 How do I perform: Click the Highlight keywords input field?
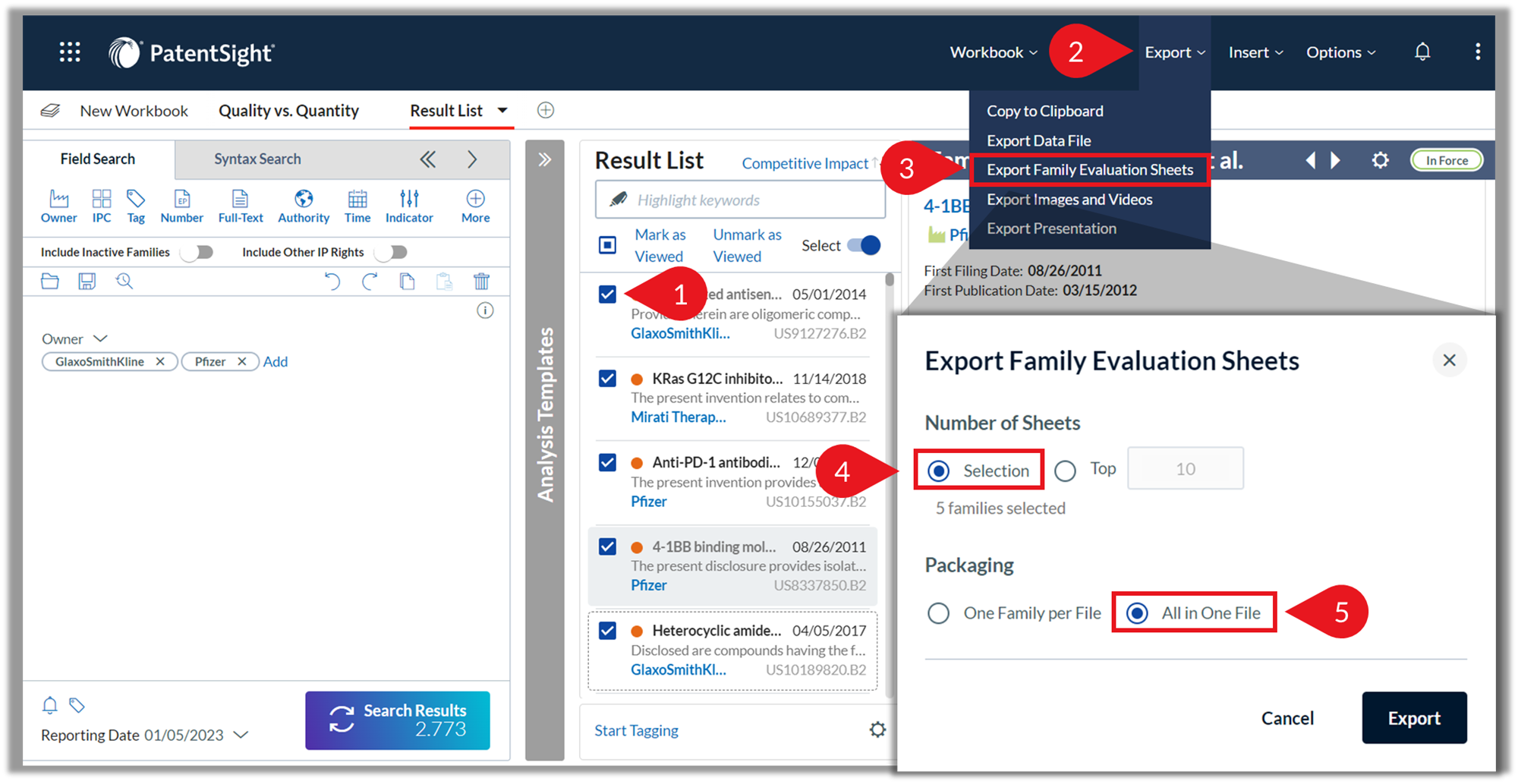[740, 200]
